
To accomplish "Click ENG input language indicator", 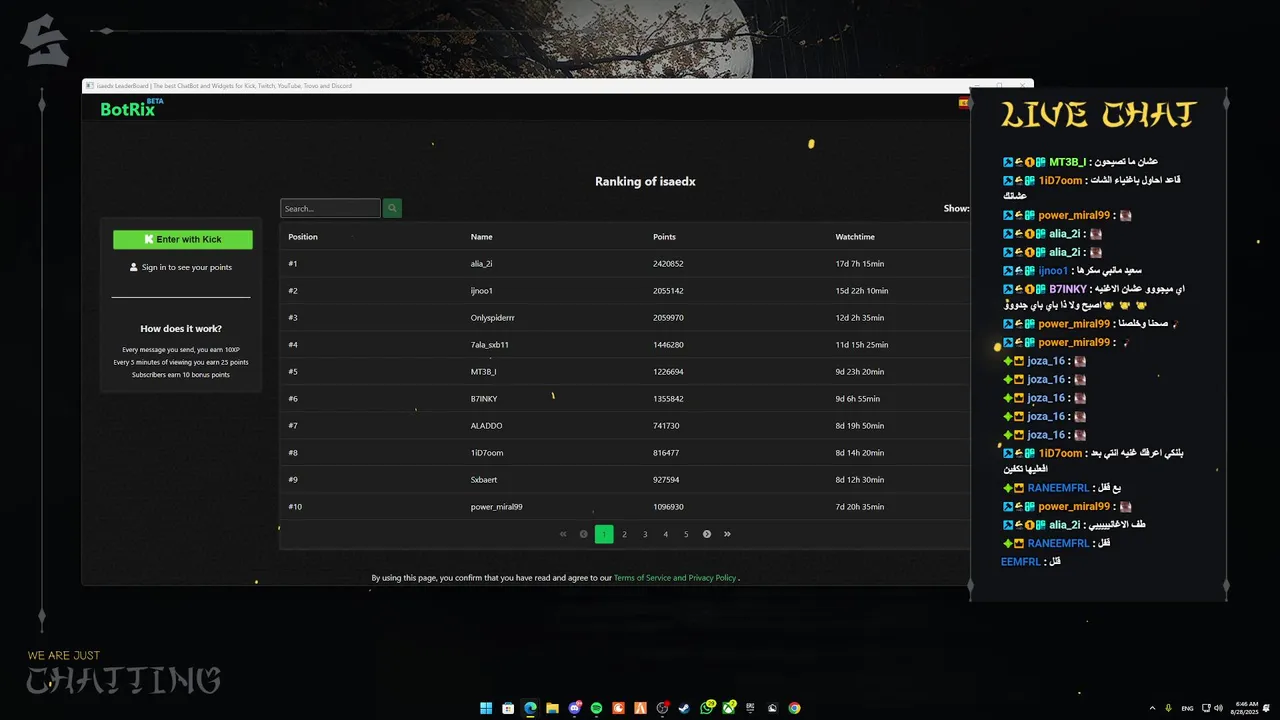I will 1188,708.
